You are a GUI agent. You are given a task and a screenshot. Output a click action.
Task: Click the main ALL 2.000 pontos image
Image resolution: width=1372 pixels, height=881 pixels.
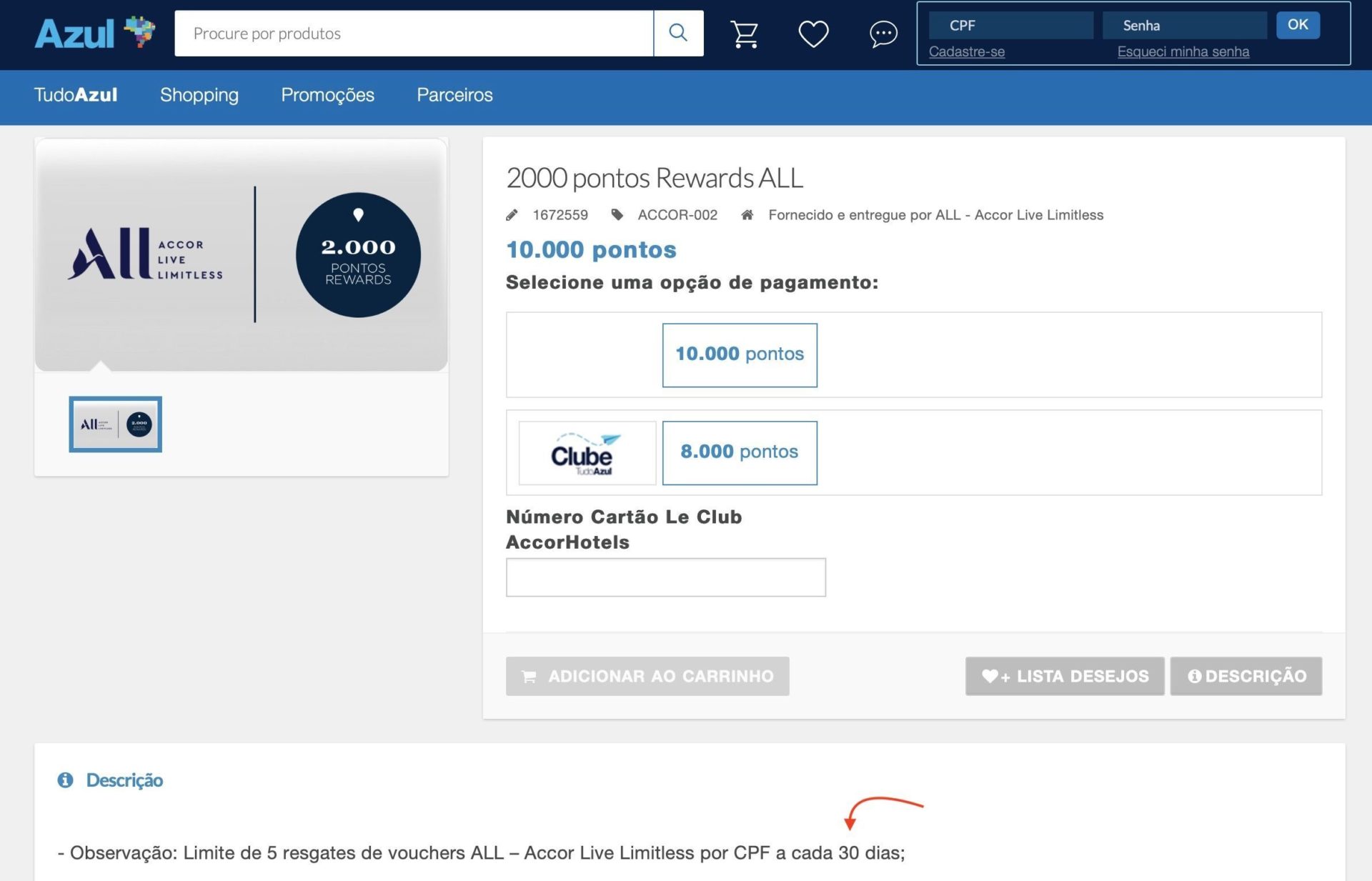(242, 255)
